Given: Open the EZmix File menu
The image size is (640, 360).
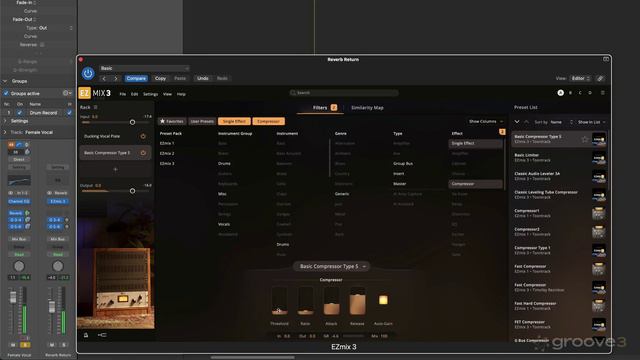Looking at the screenshot, I should (122, 94).
